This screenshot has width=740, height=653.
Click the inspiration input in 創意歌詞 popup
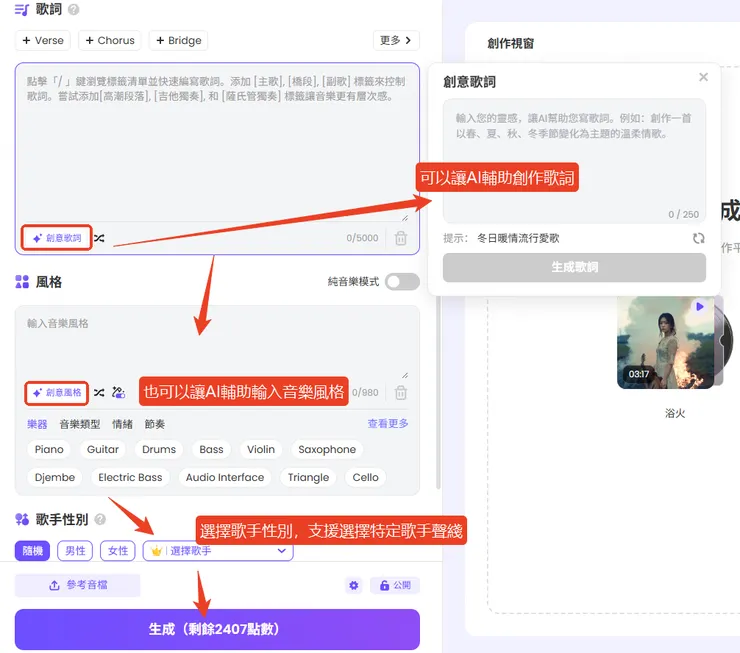click(574, 160)
